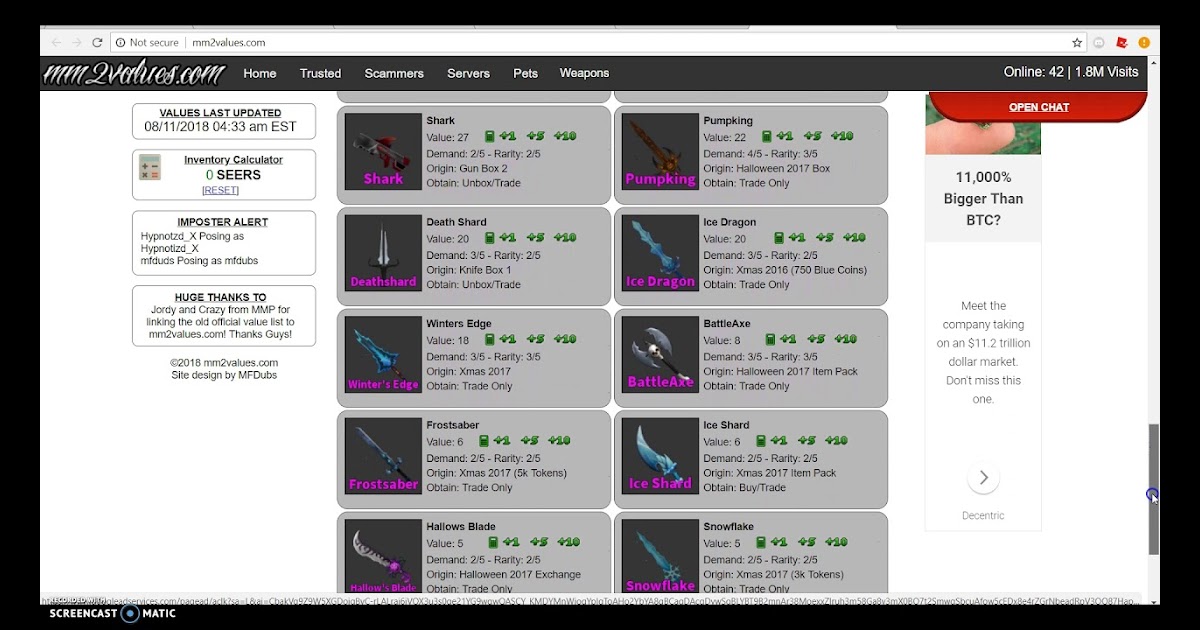The image size is (1200, 630).
Task: Bookmark the page with the star icon
Action: click(1077, 43)
